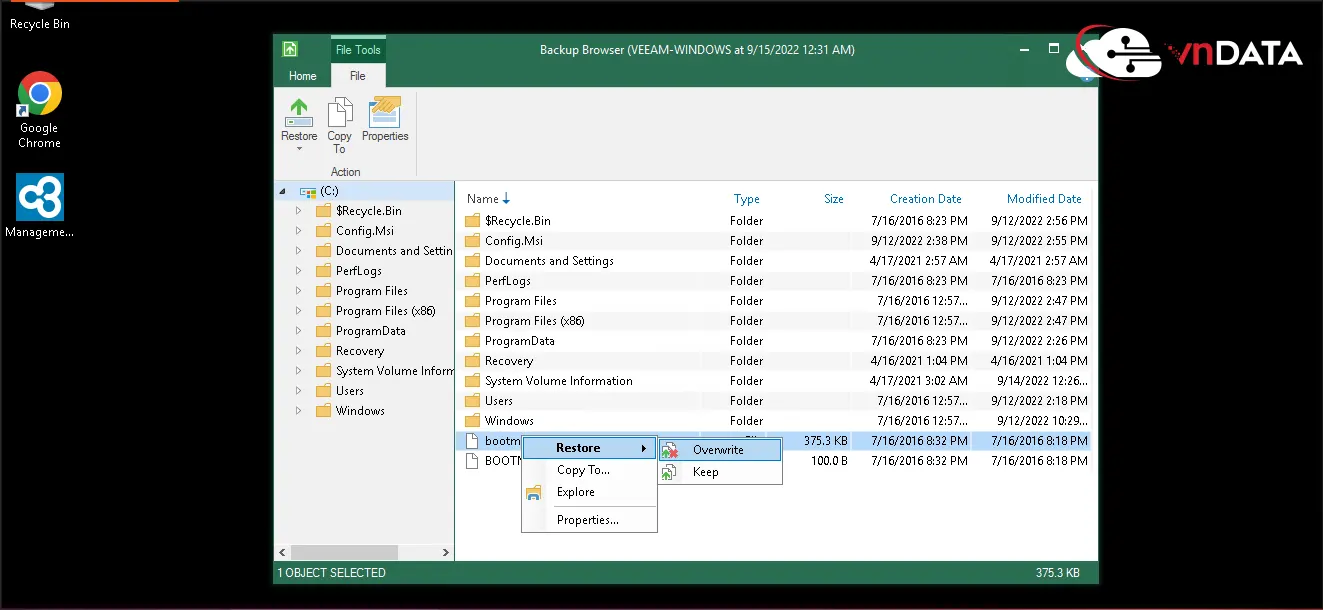Viewport: 1323px width, 610px height.
Task: Click the Veeam app icon in the title bar
Action: [290, 49]
